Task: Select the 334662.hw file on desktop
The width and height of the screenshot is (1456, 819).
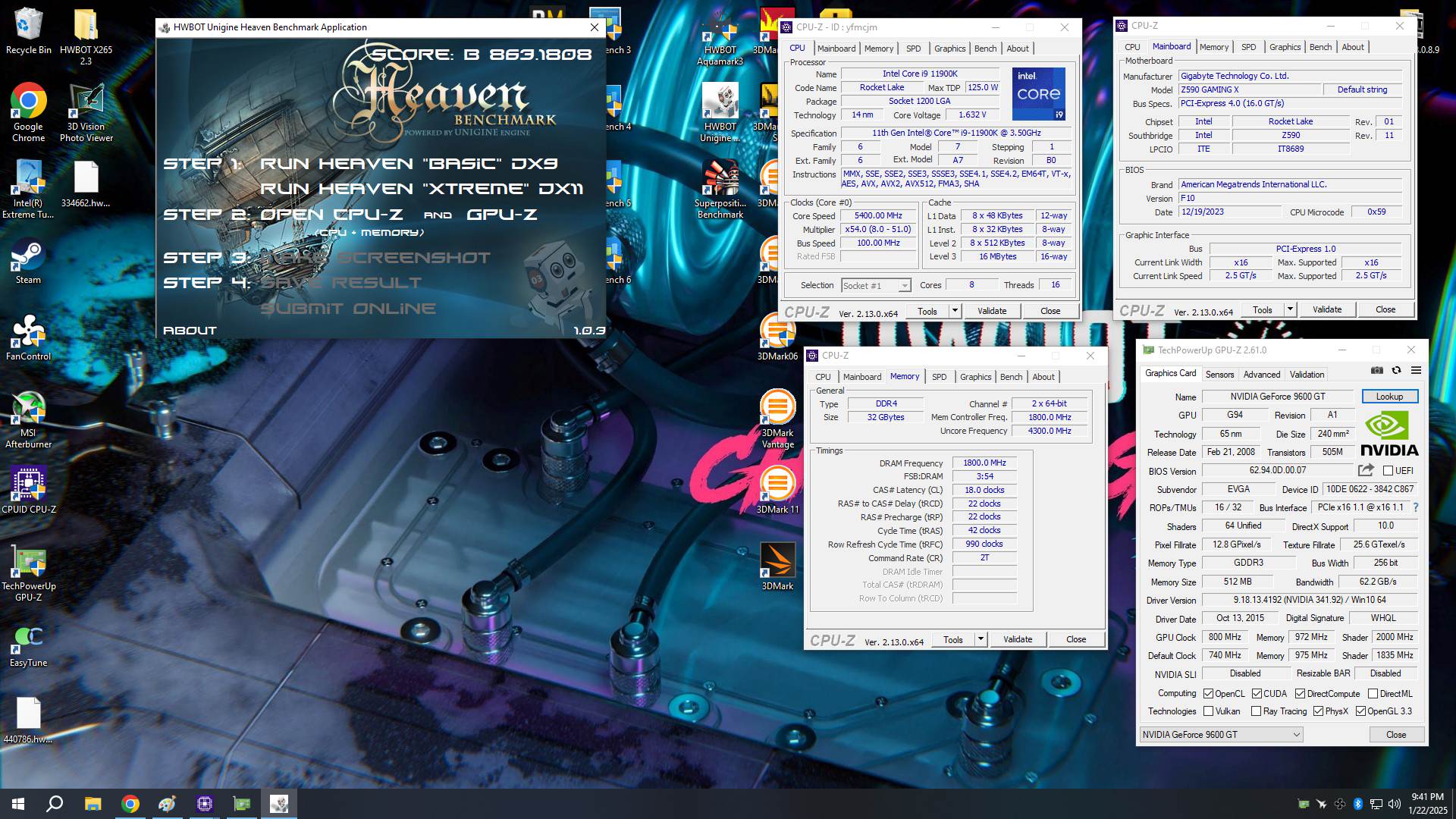Action: (x=86, y=184)
